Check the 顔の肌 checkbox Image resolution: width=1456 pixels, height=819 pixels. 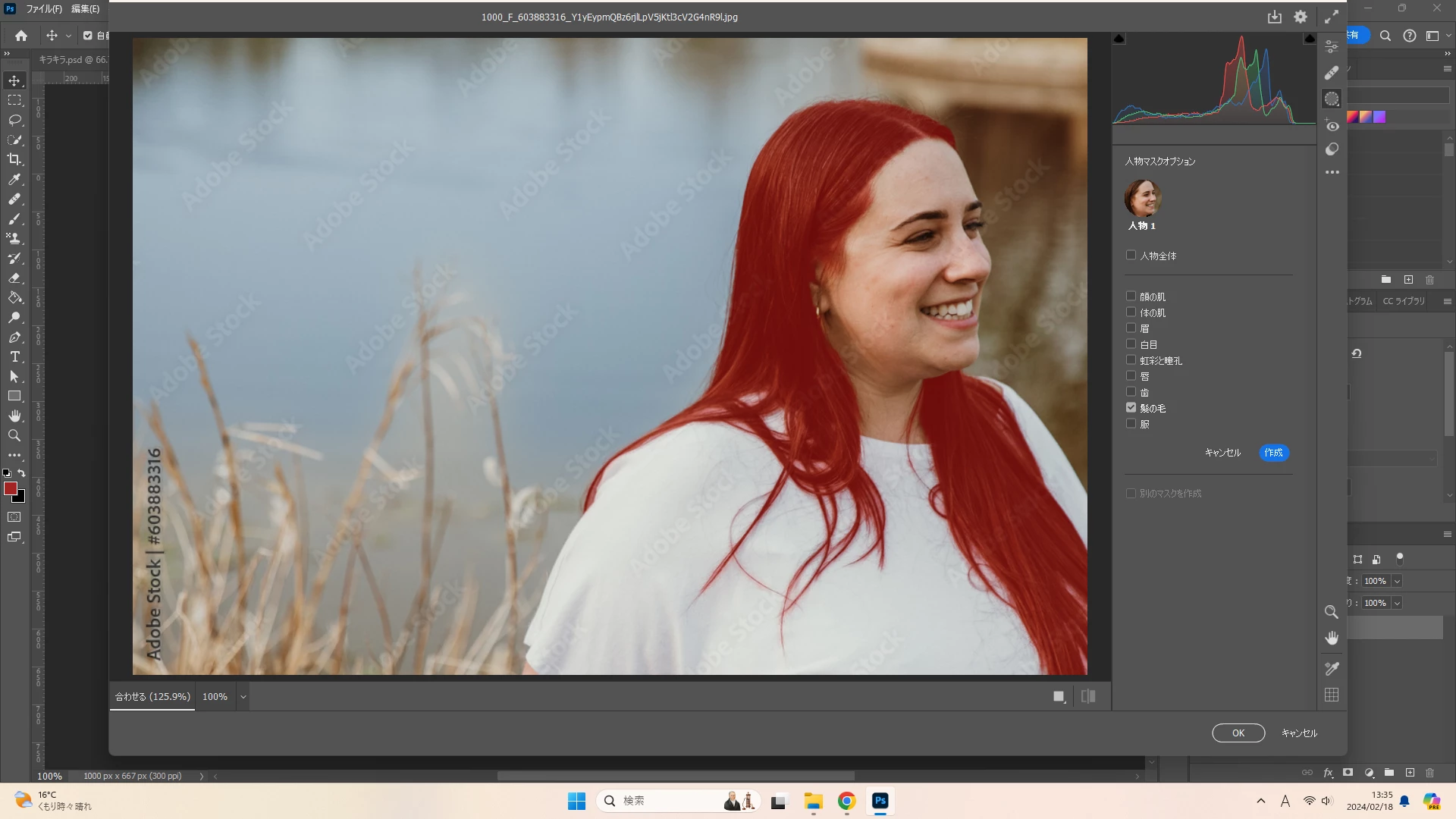click(1131, 297)
